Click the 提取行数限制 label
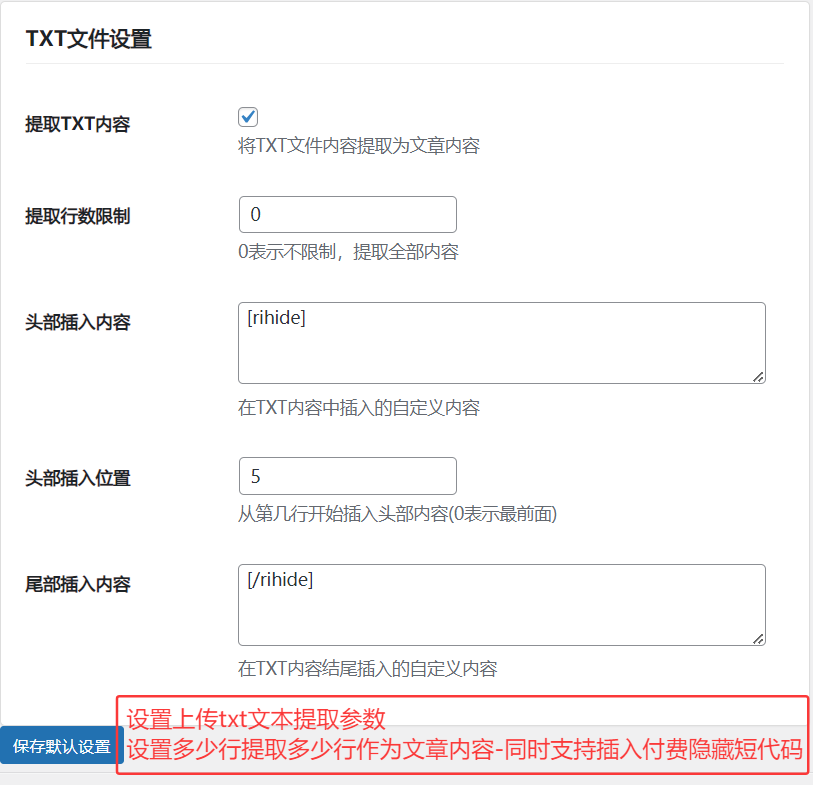Screen dimensions: 813x785 pyautogui.click(x=77, y=216)
